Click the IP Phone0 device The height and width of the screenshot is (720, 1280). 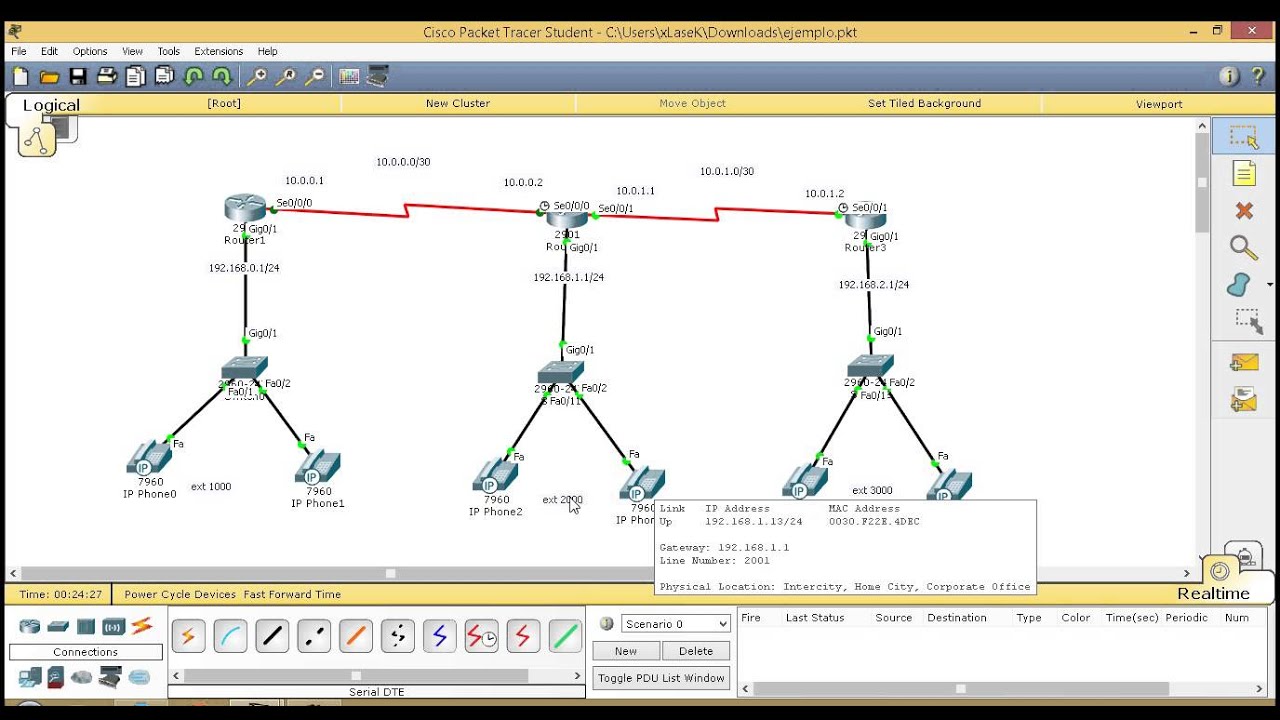coord(149,458)
